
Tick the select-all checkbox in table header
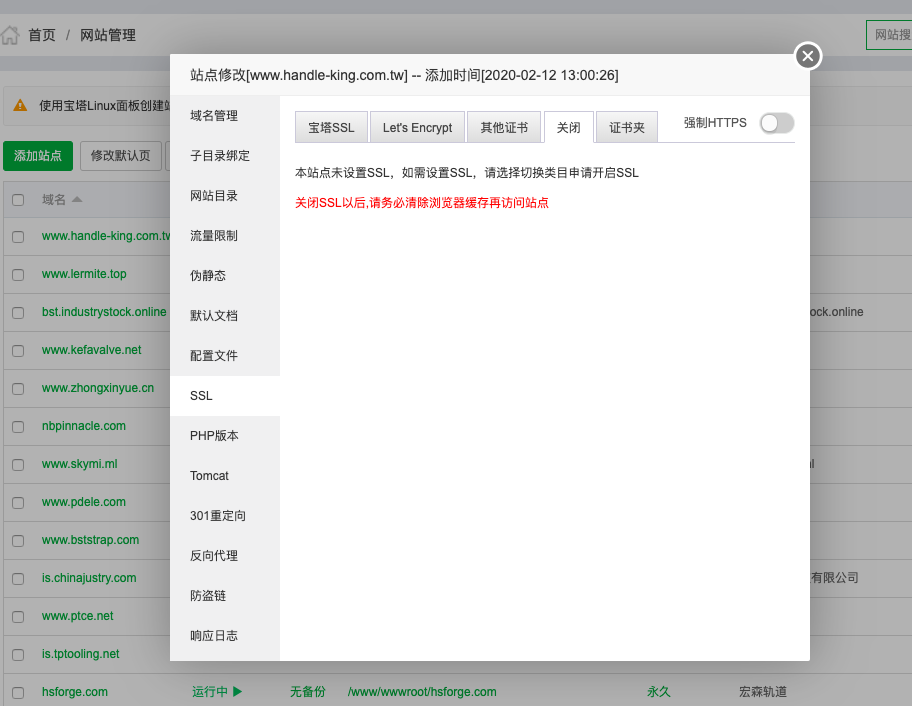click(x=18, y=200)
